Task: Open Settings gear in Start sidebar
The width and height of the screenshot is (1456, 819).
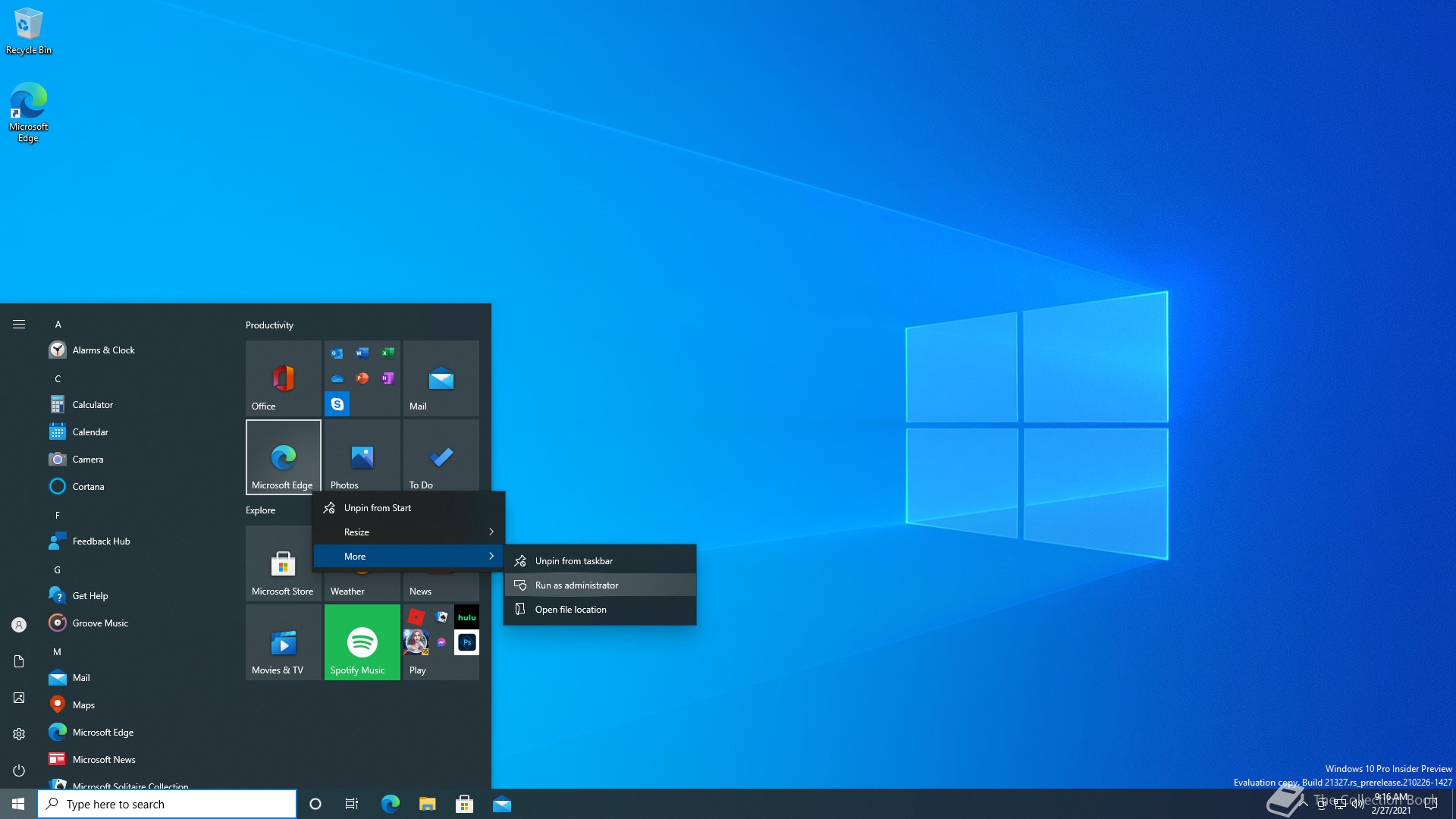Action: [x=19, y=733]
